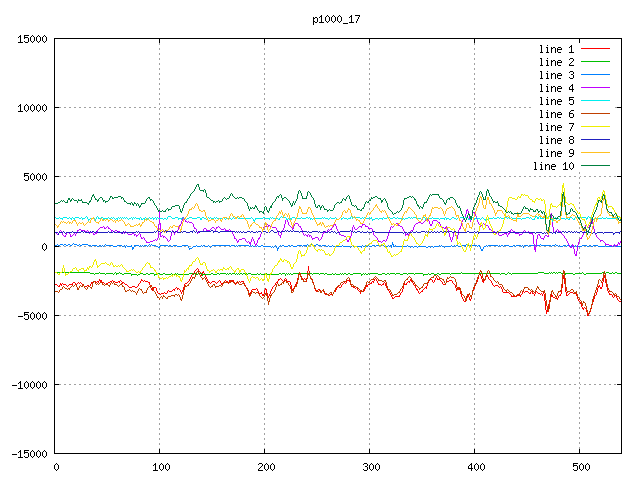Click the 500 x-axis tick label
The image size is (640, 480).
point(580,467)
